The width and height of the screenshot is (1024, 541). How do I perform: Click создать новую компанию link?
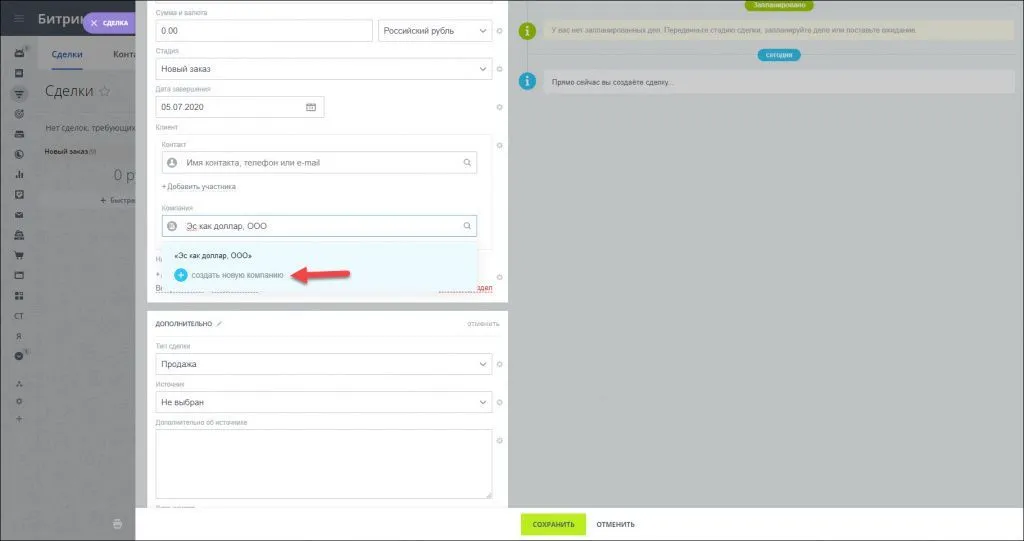click(236, 275)
